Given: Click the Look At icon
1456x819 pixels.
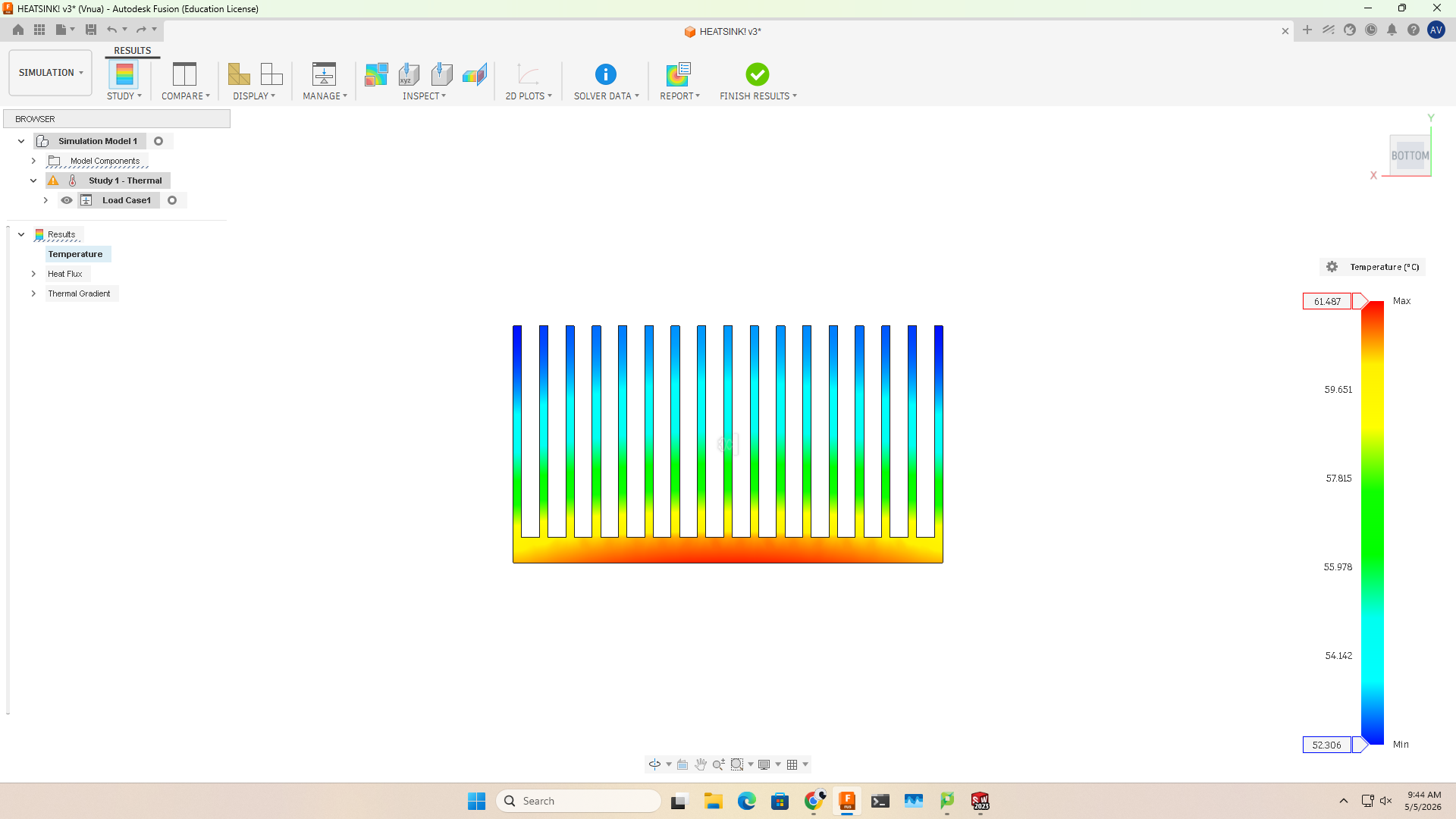Looking at the screenshot, I should point(682,764).
